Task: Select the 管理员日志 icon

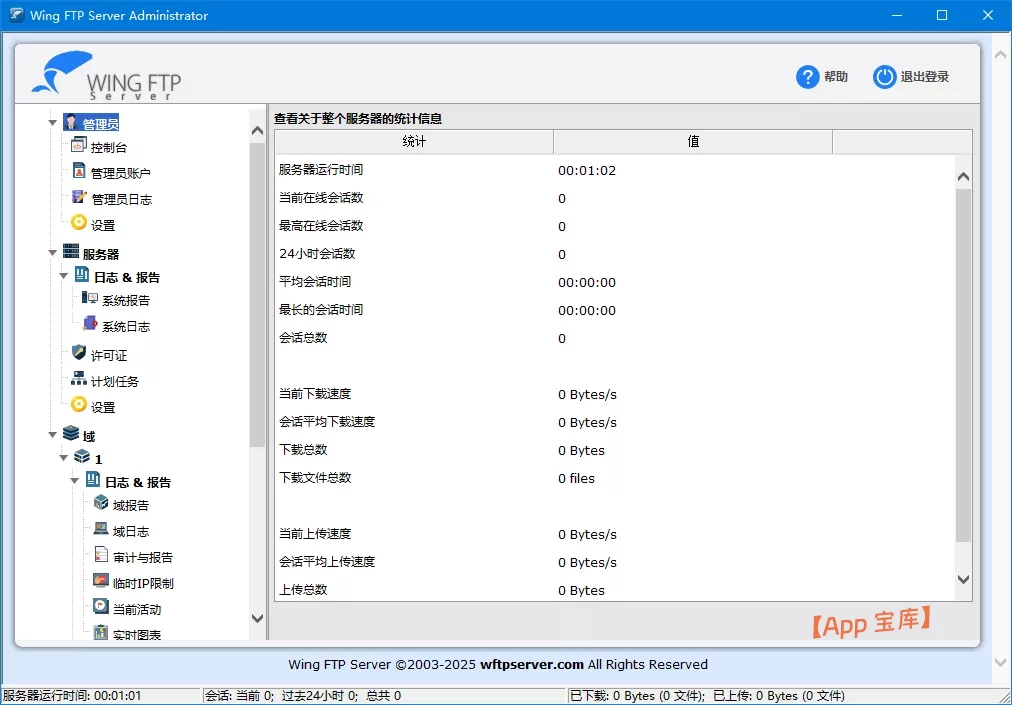Action: click(x=79, y=198)
